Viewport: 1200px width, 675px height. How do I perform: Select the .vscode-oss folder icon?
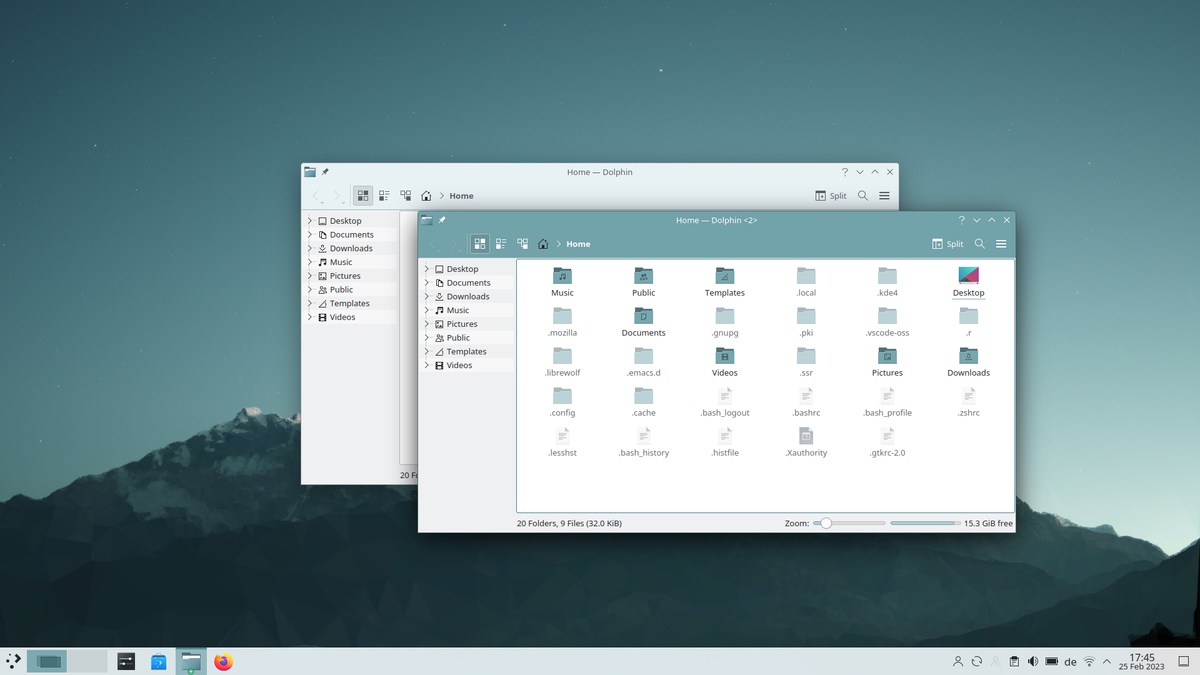click(x=887, y=315)
